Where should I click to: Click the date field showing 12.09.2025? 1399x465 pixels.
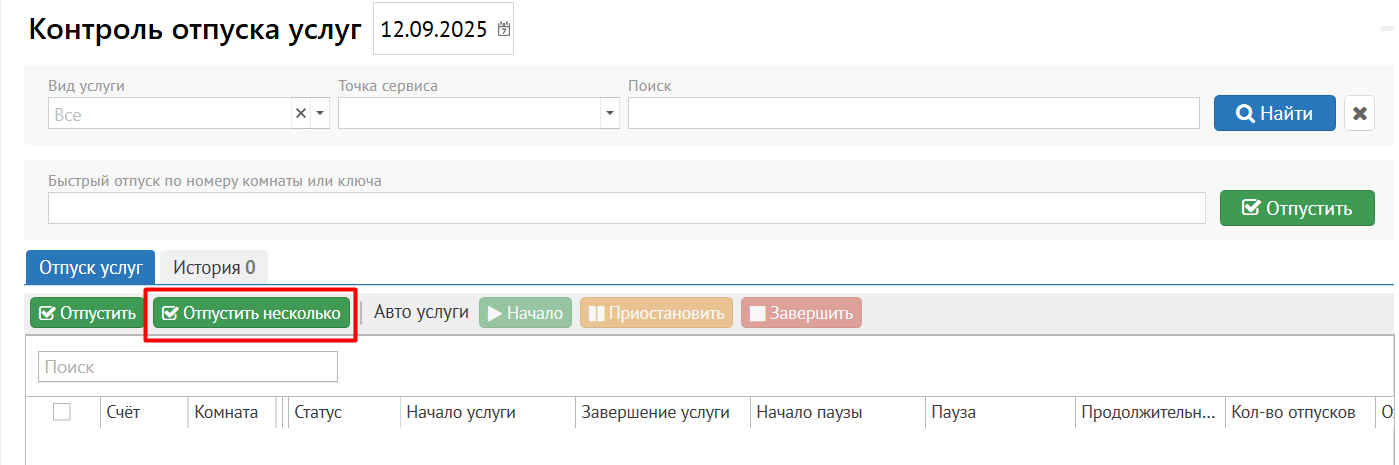[x=434, y=30]
